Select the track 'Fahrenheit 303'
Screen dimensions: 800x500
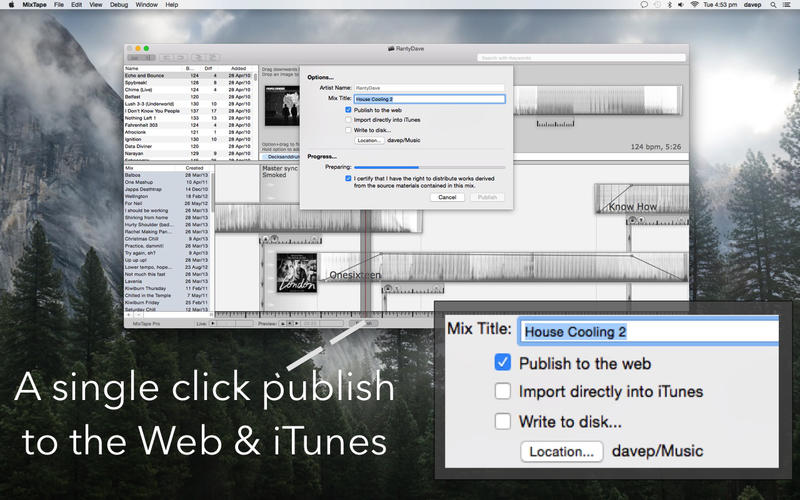pos(188,125)
